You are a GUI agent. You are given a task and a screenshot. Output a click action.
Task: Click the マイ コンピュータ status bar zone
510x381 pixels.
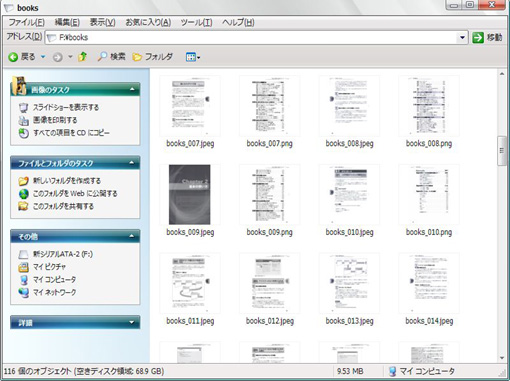[422, 371]
